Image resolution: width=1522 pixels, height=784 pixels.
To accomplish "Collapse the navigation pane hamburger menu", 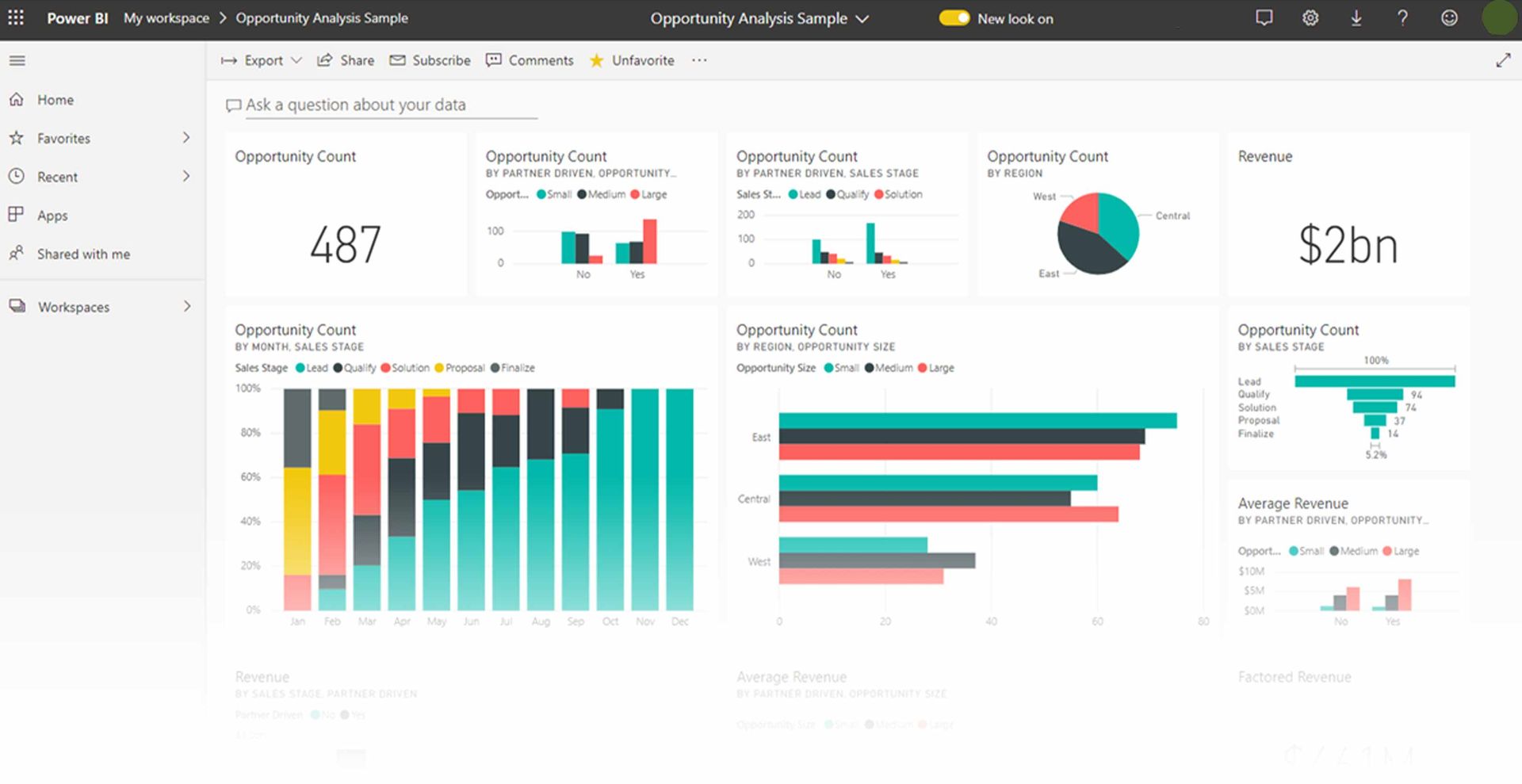I will tap(17, 60).
